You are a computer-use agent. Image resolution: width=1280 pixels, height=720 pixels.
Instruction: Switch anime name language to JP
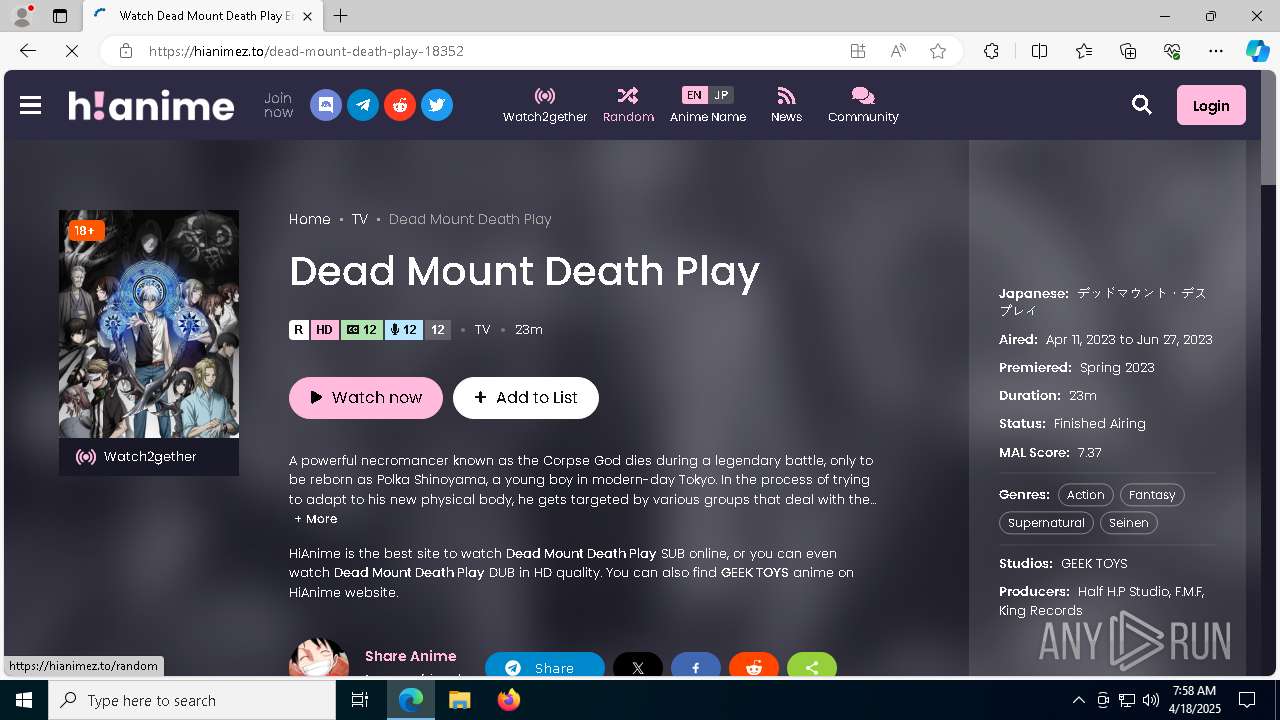coord(721,95)
